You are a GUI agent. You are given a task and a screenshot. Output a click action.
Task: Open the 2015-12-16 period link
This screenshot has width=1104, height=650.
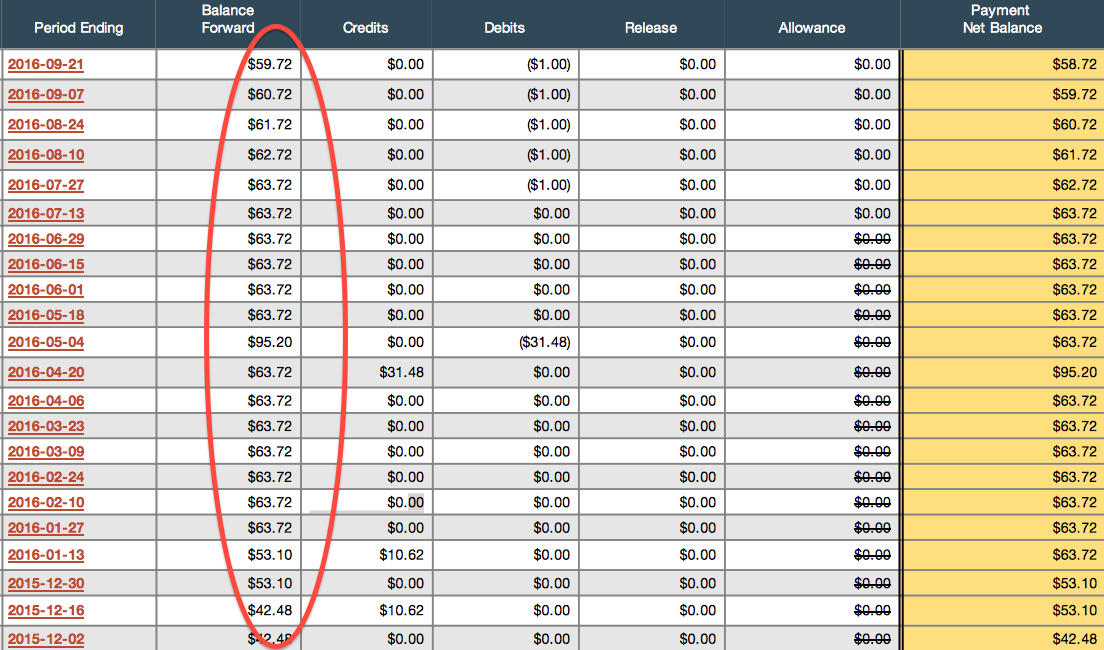46,611
